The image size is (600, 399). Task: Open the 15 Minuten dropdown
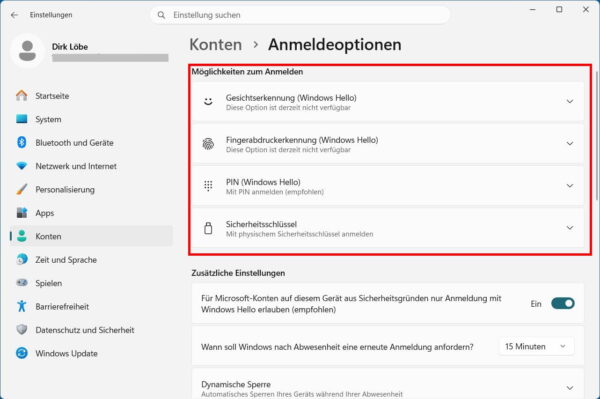click(x=536, y=347)
